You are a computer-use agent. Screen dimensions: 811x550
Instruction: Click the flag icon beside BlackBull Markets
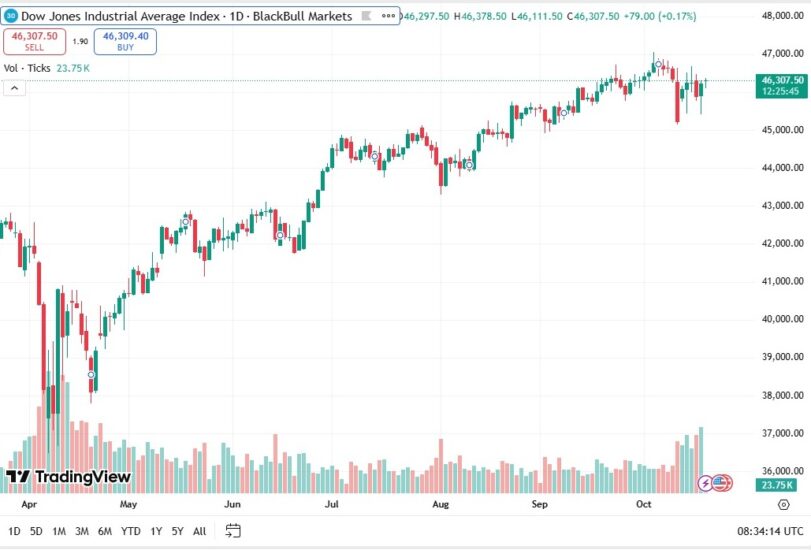coord(367,16)
